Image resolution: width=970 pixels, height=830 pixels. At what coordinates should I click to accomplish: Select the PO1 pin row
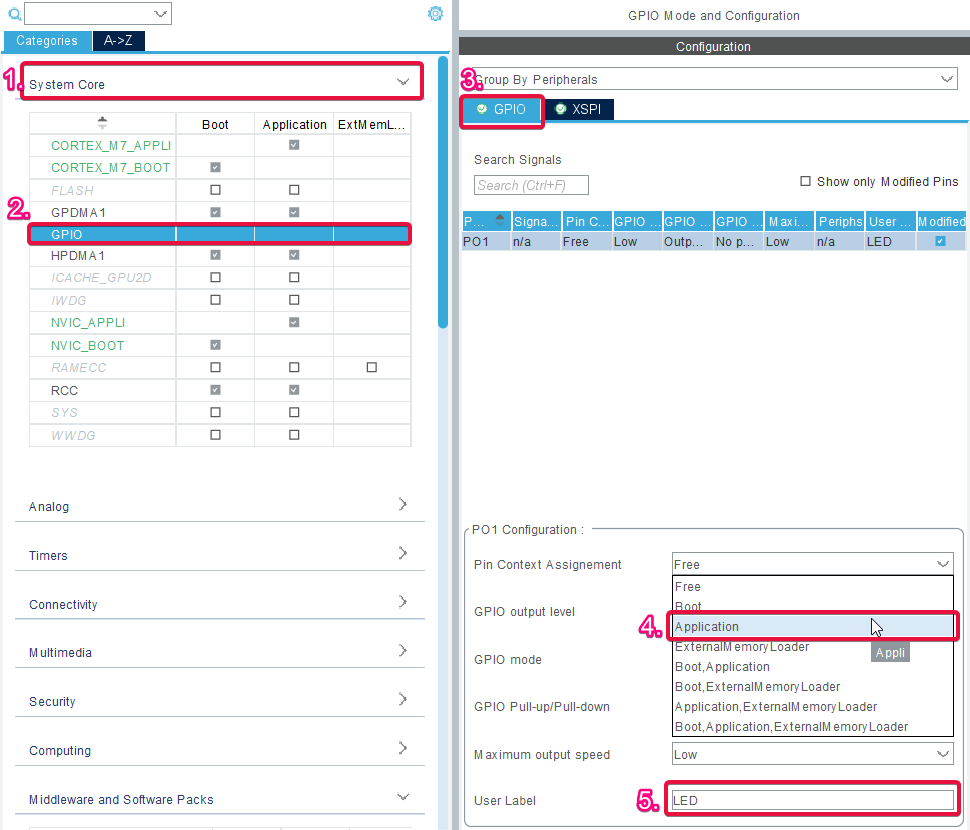(x=714, y=241)
